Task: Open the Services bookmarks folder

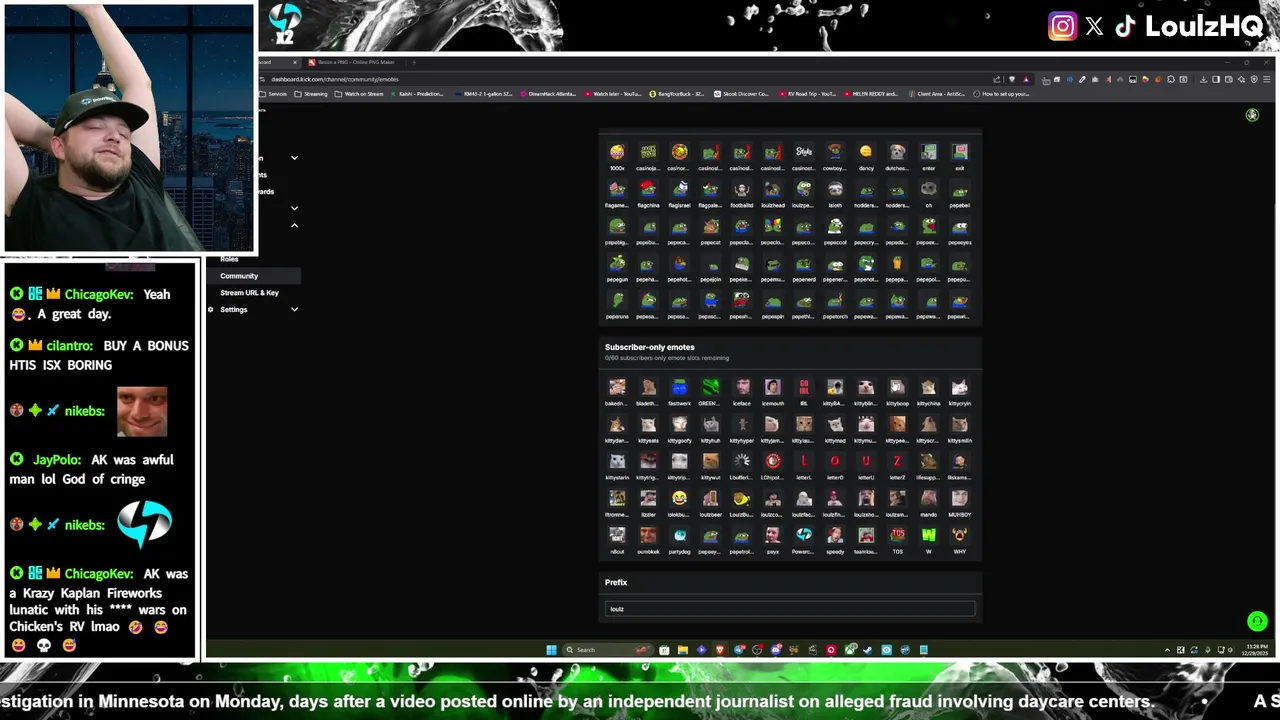Action: (x=273, y=94)
